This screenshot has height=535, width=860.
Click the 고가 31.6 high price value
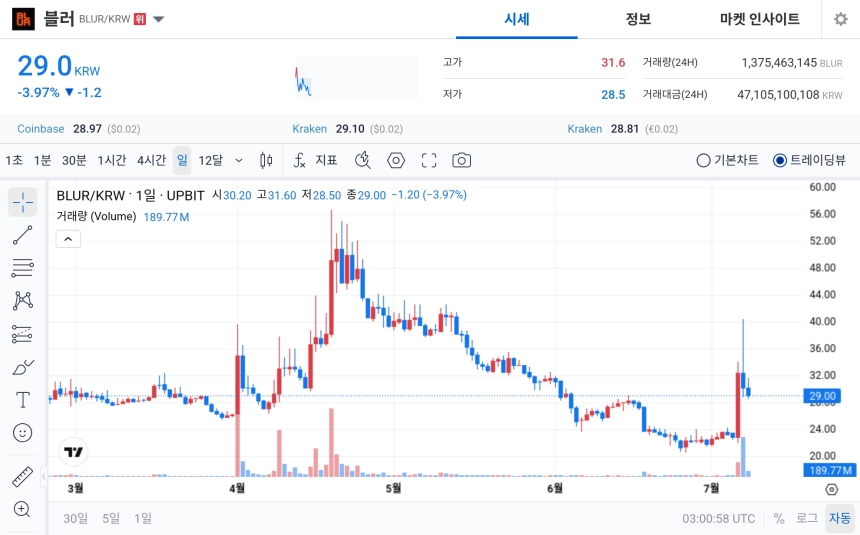pos(613,63)
